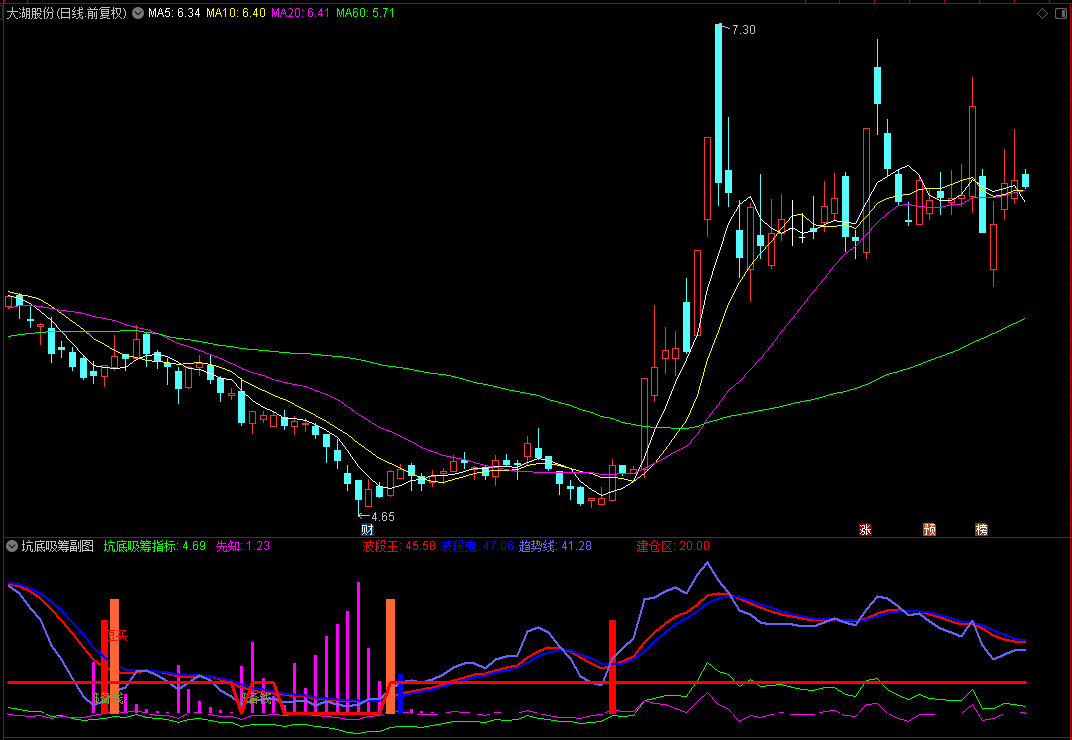
Task: Open the 涨 event marker
Action: 866,529
